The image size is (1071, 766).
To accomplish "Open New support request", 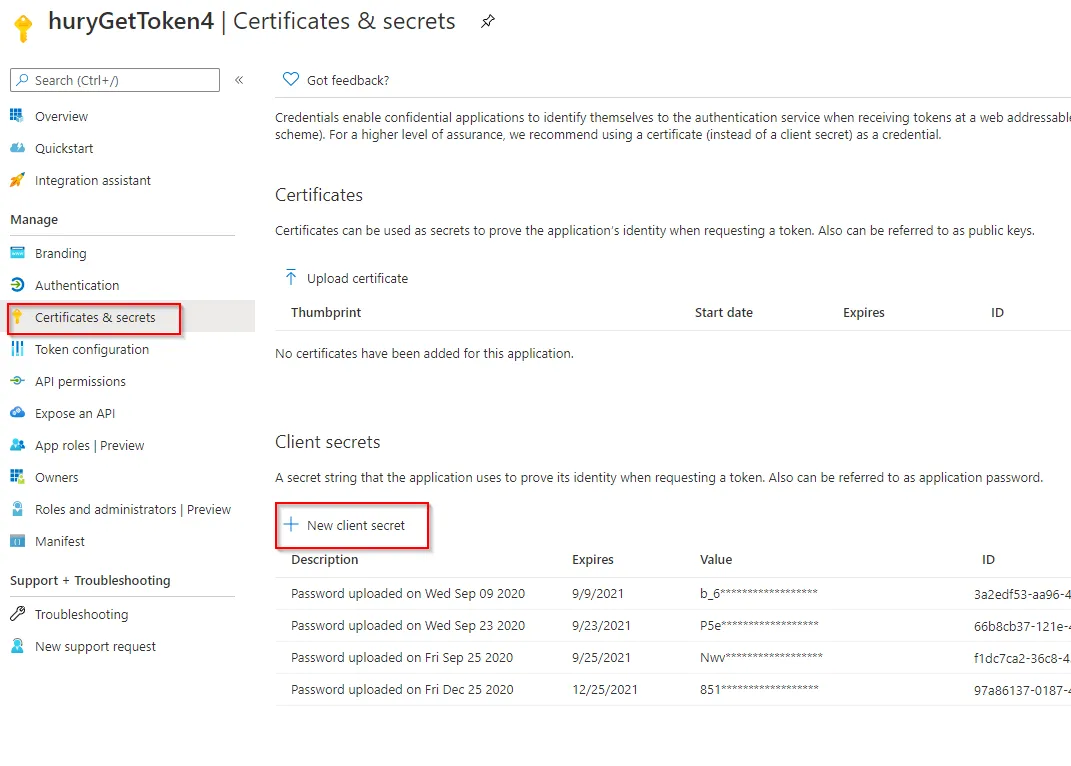I will pyautogui.click(x=95, y=646).
